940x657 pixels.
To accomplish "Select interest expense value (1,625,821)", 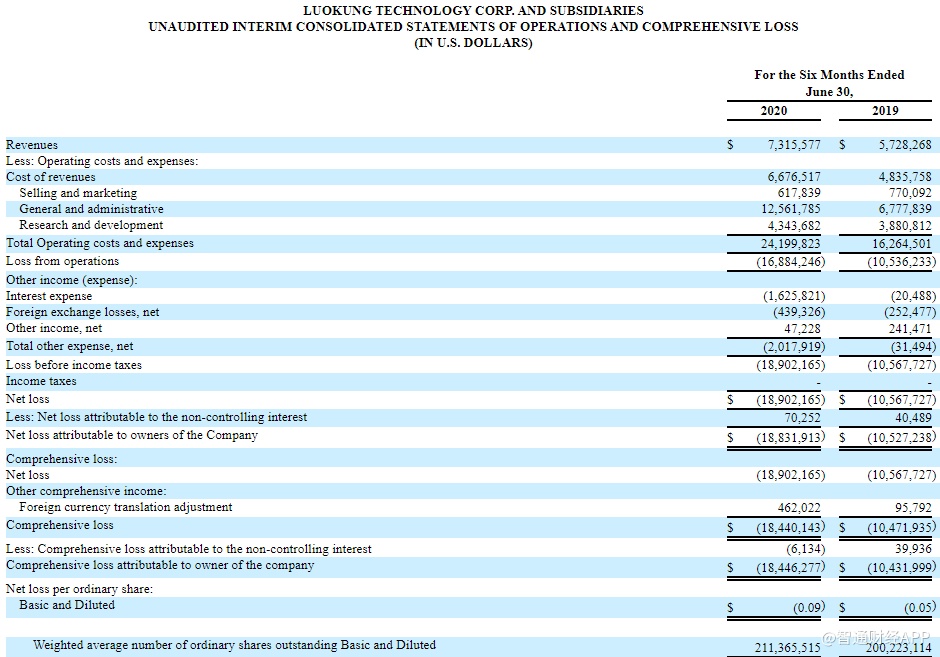I will (x=794, y=296).
